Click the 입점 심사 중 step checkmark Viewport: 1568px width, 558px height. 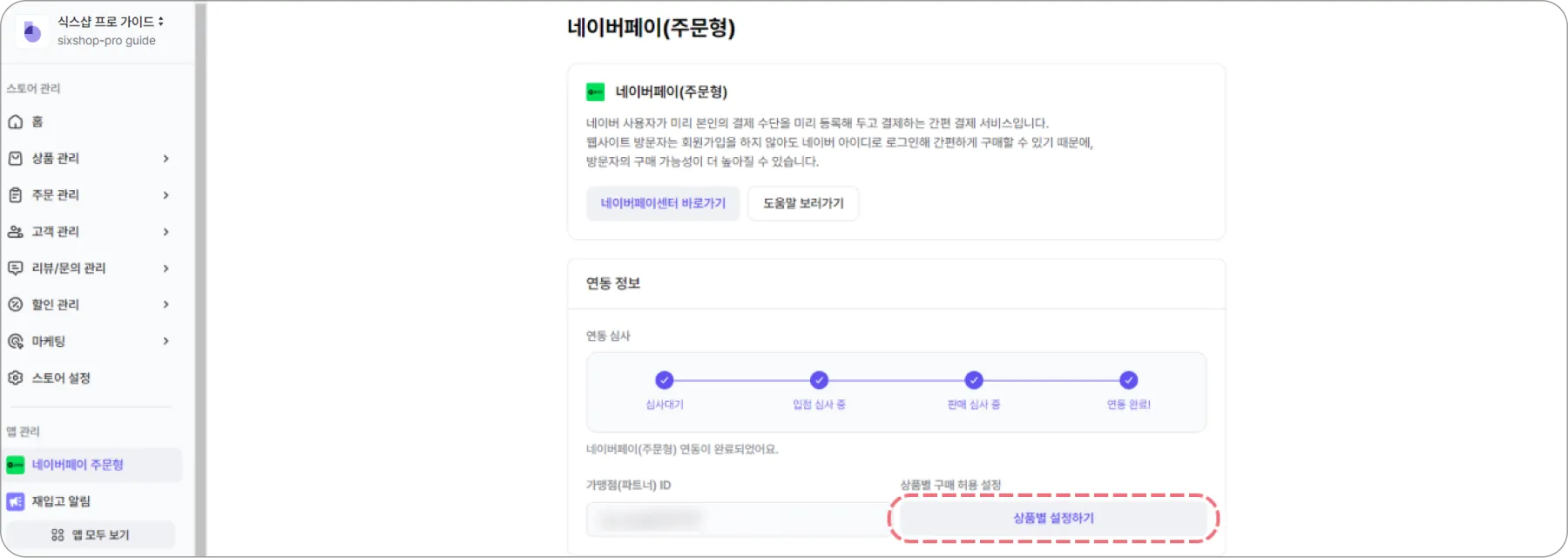819,380
